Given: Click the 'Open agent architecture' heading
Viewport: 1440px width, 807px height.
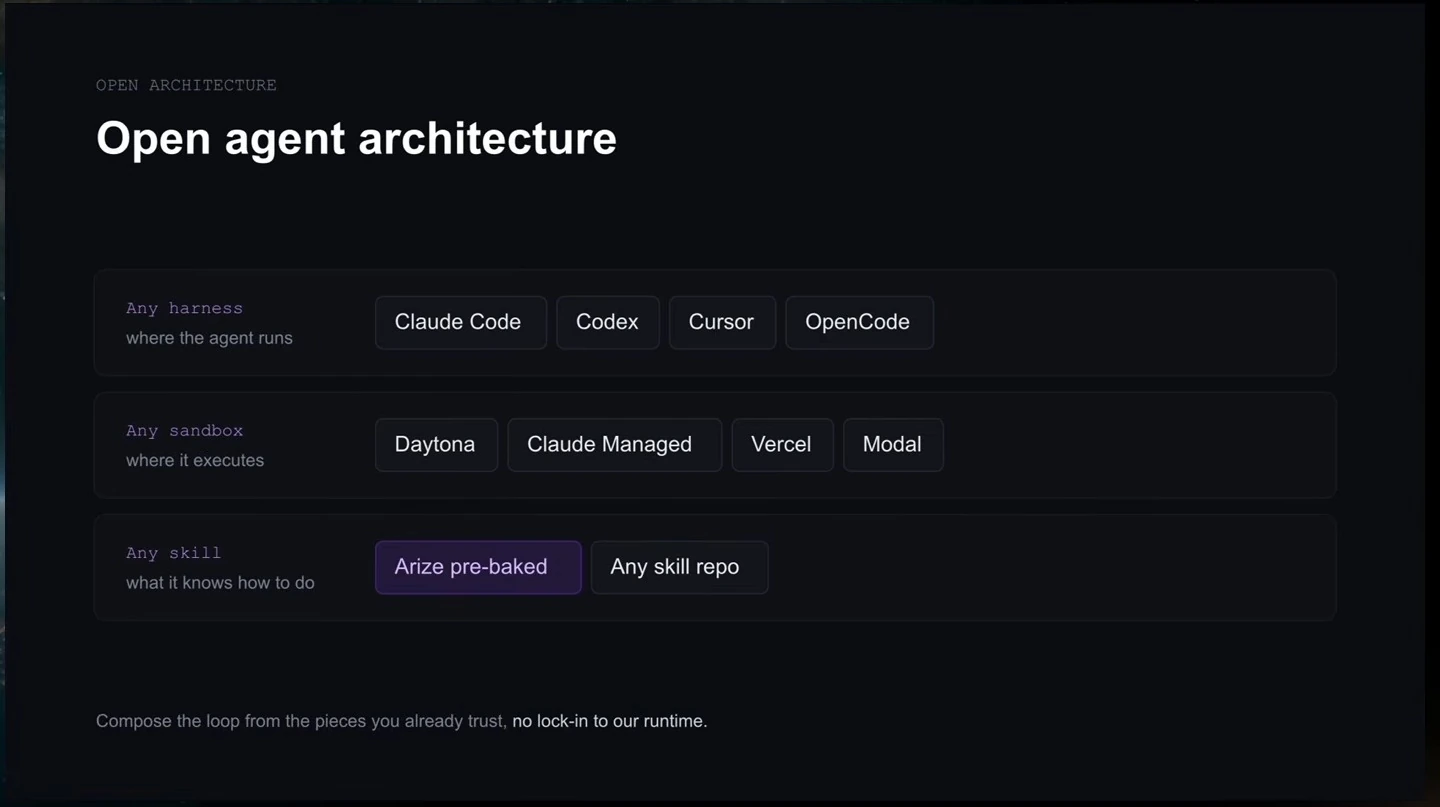Looking at the screenshot, I should click(x=356, y=138).
